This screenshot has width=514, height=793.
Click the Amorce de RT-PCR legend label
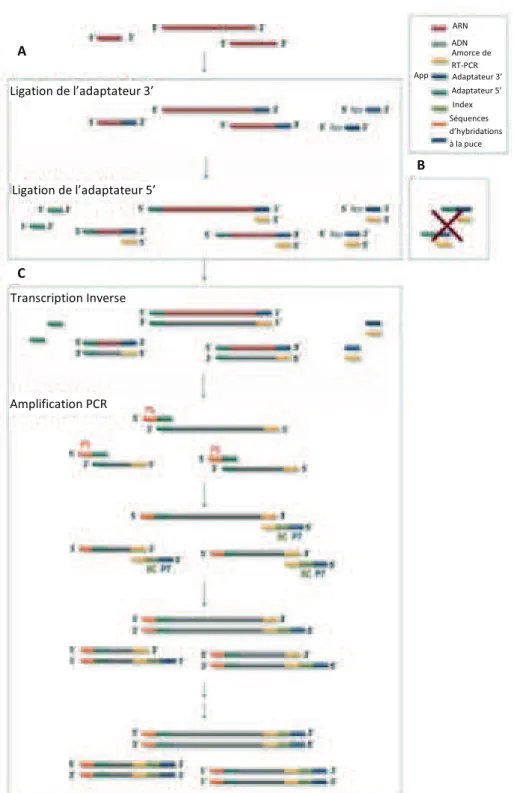pos(470,59)
